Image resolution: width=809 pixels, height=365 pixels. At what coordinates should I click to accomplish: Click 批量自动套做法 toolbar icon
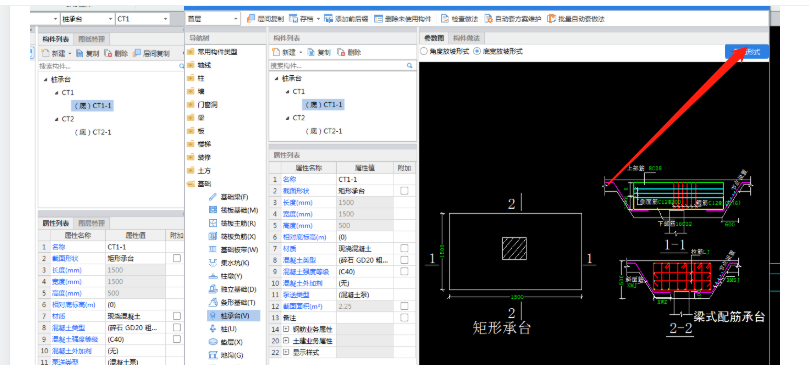coord(552,19)
